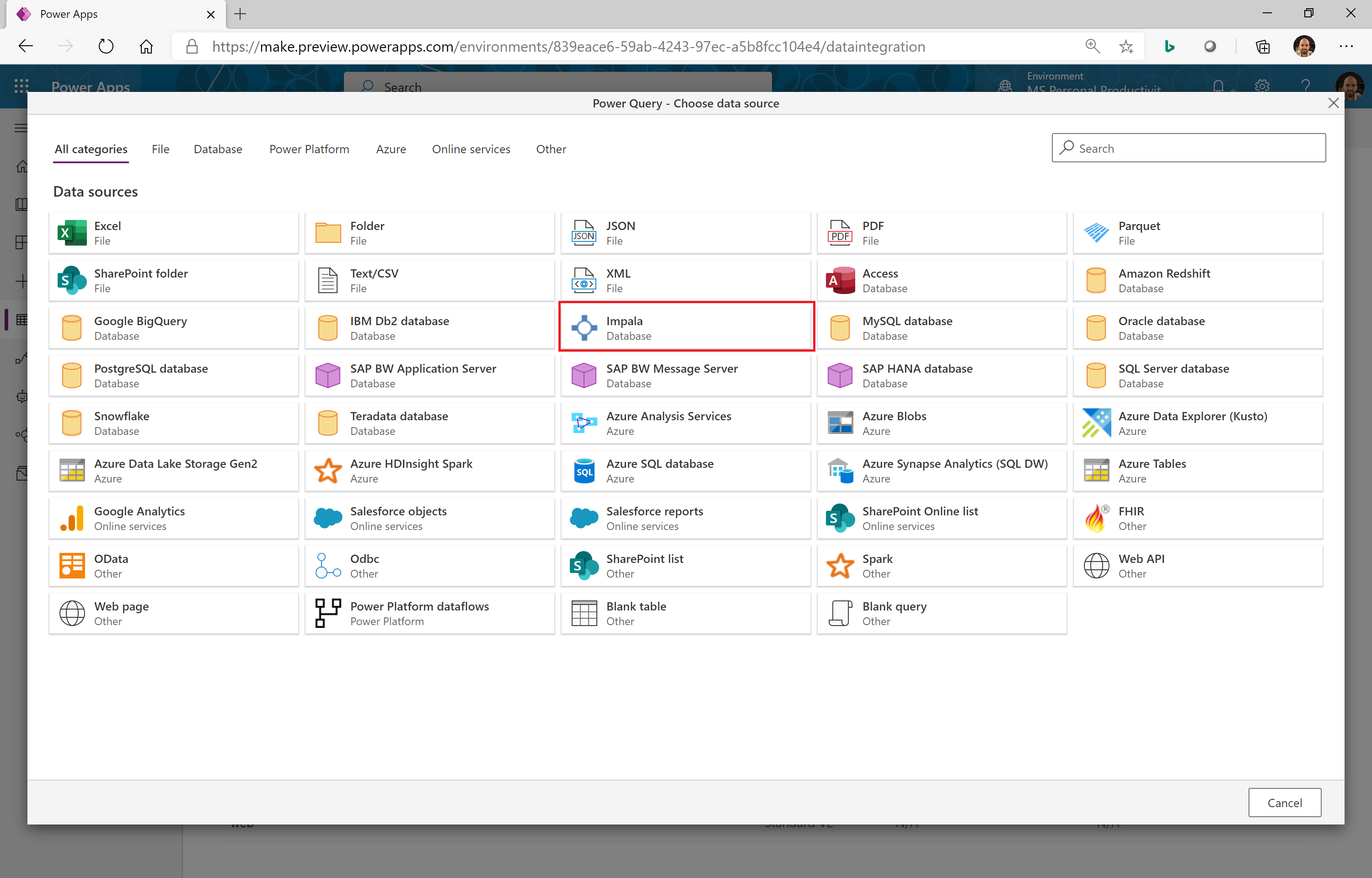
Task: Open the Blank query option
Action: (x=941, y=614)
